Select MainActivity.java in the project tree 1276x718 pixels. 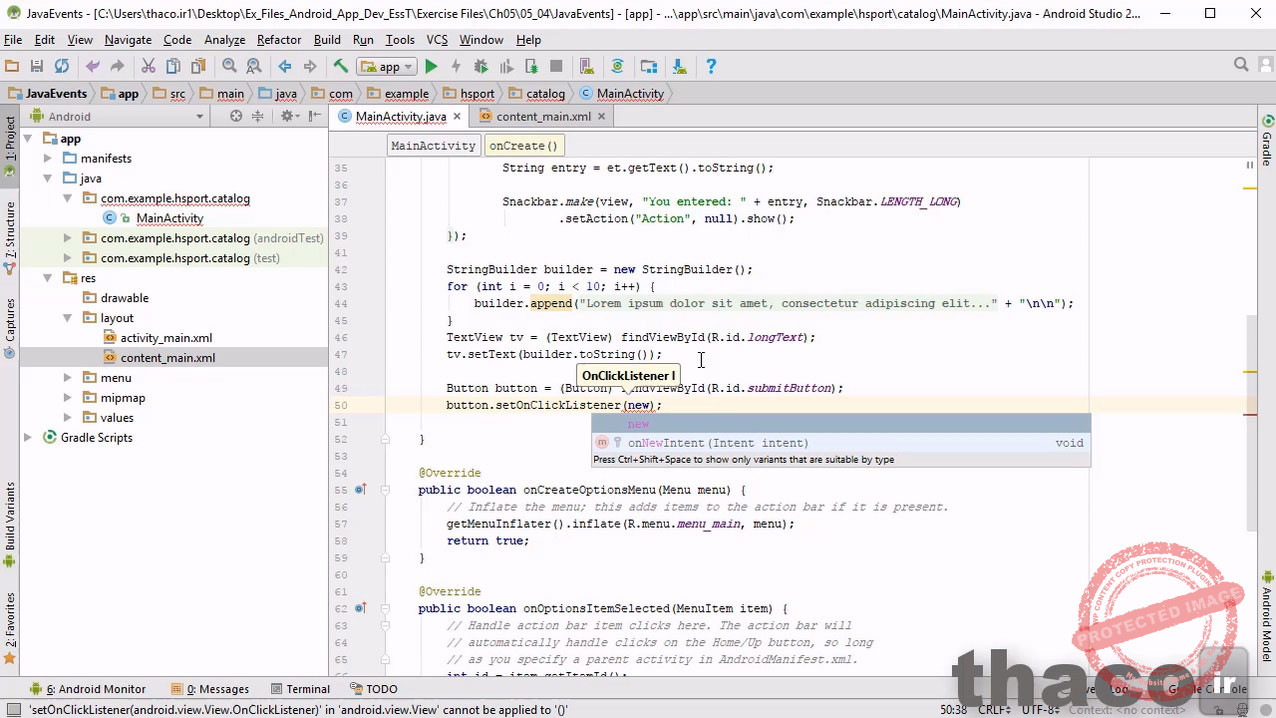[169, 218]
